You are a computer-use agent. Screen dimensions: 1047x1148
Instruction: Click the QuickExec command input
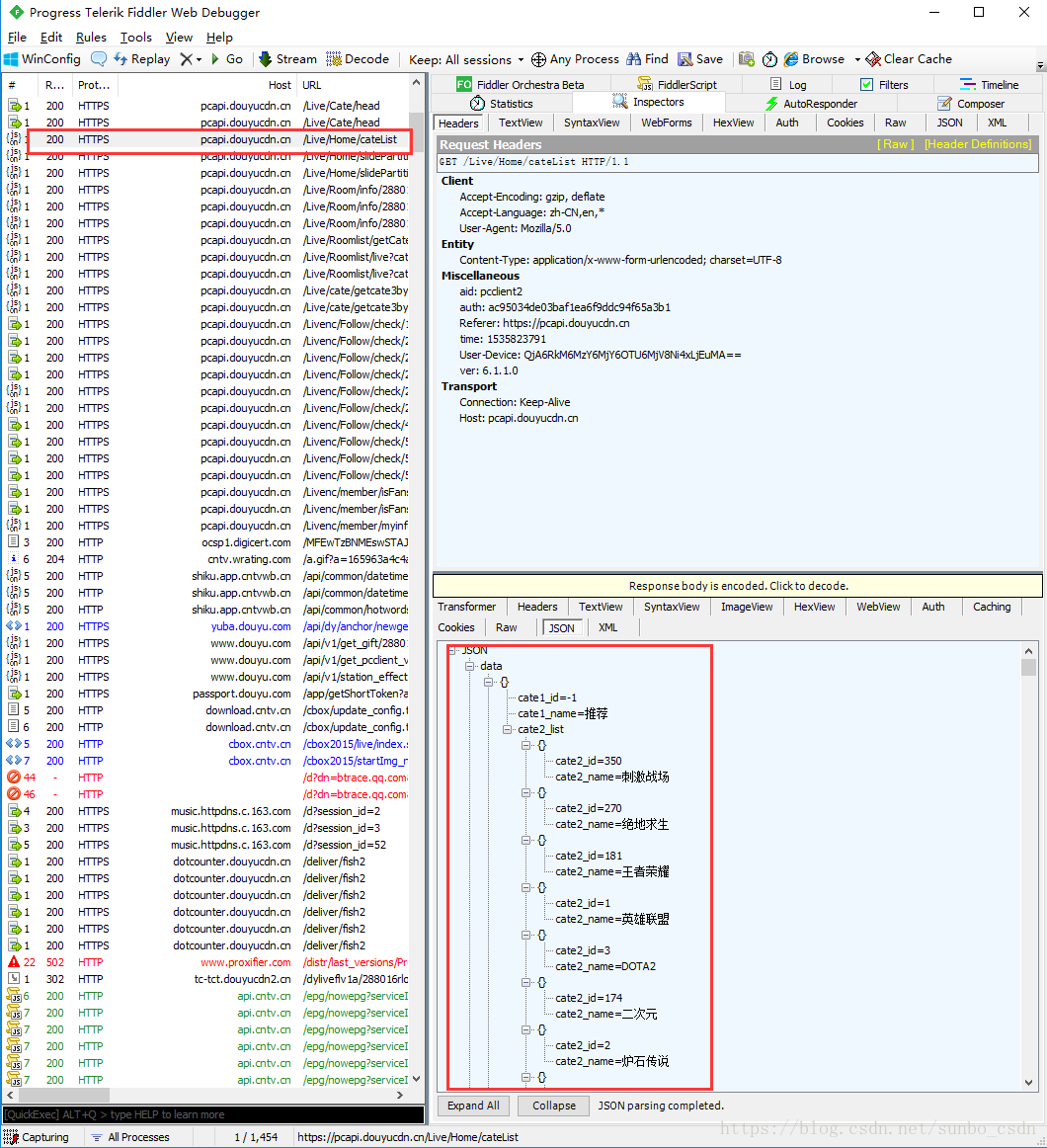pyautogui.click(x=213, y=1114)
